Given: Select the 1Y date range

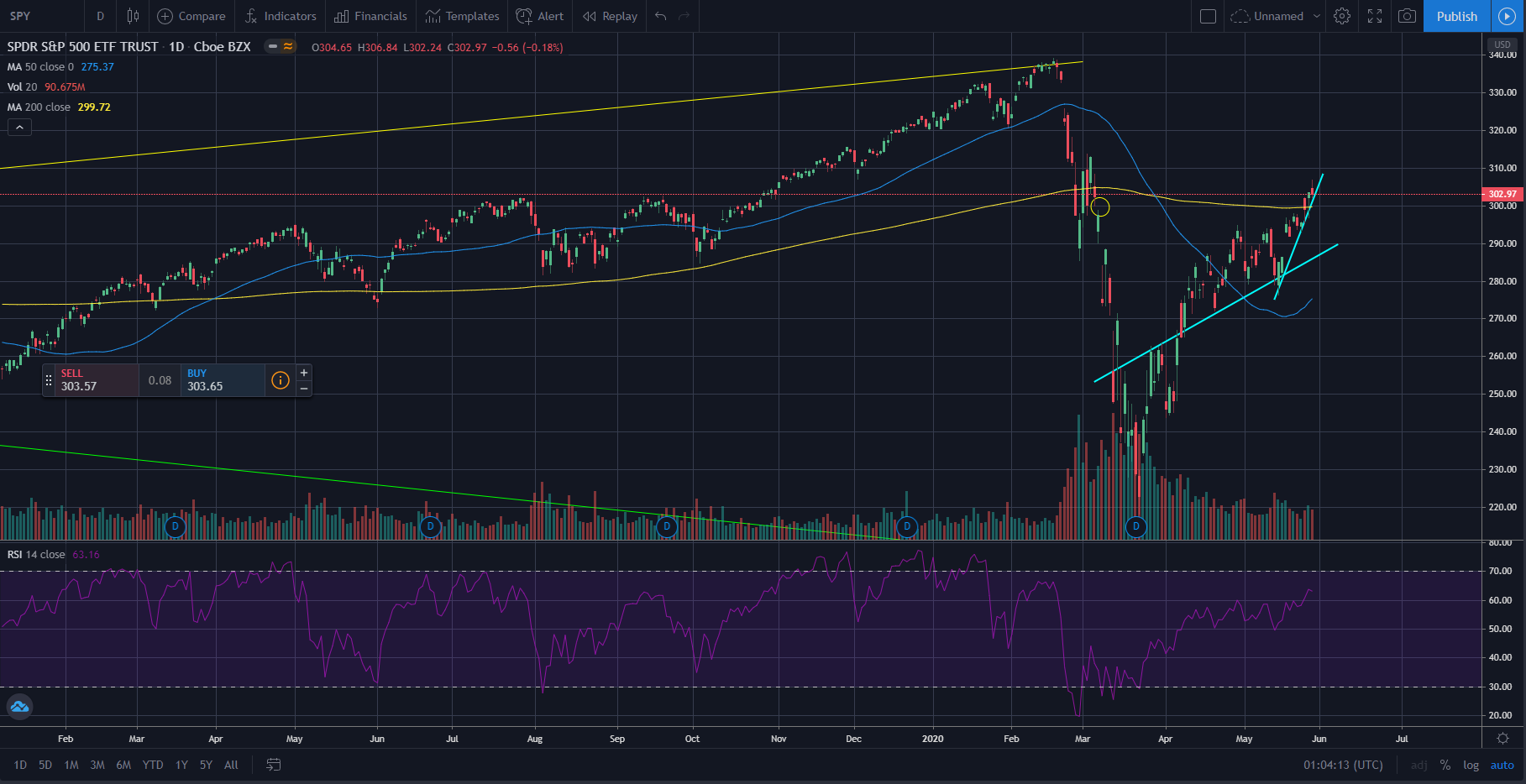Looking at the screenshot, I should (181, 765).
